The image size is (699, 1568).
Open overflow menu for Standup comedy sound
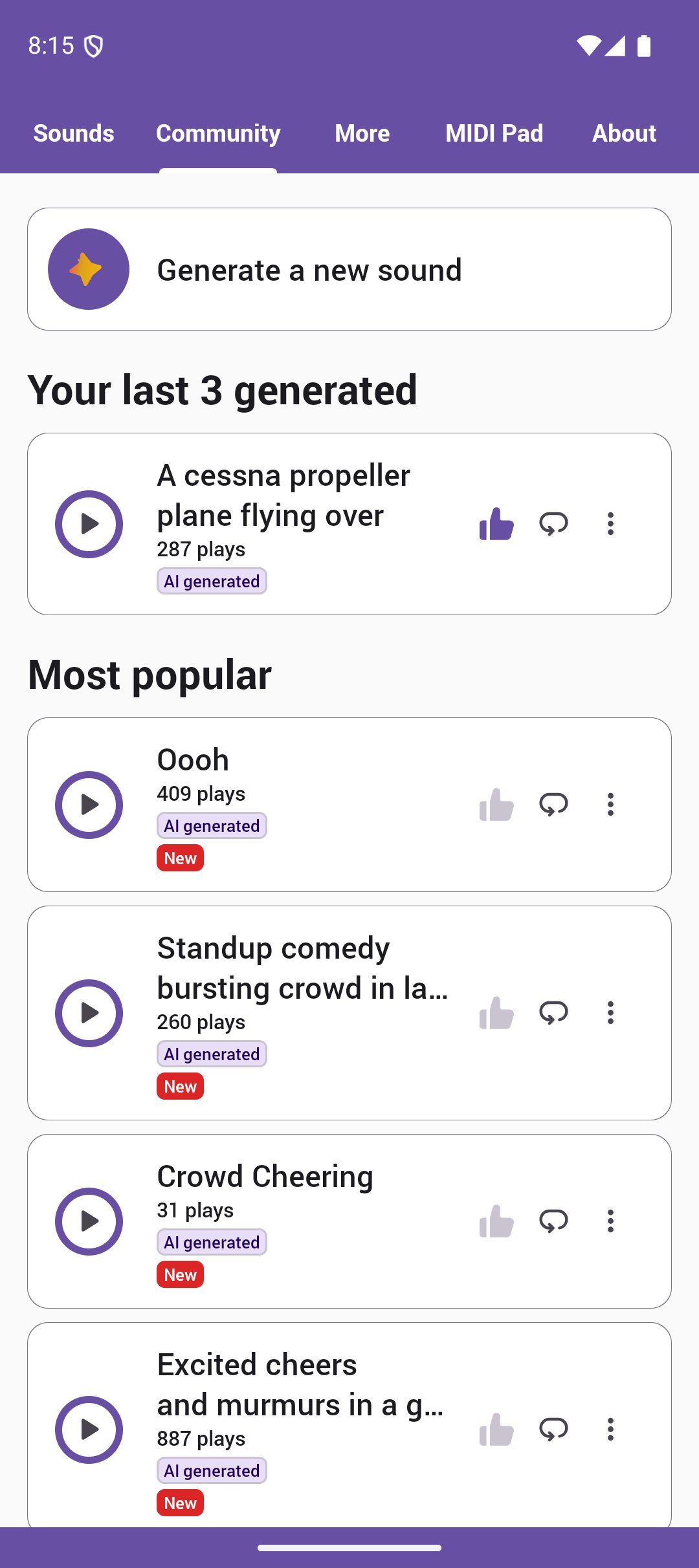tap(610, 1012)
